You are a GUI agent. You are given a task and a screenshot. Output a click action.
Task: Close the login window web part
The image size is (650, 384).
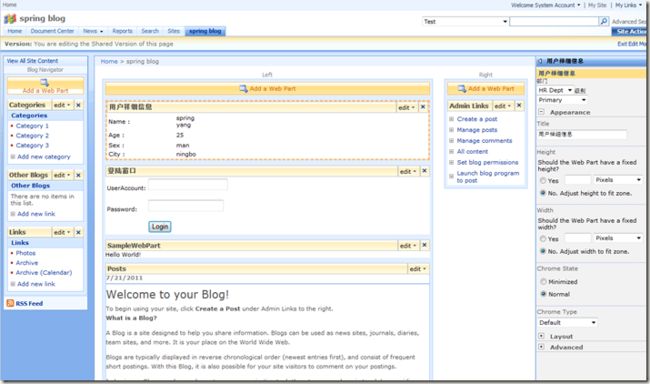click(x=424, y=171)
